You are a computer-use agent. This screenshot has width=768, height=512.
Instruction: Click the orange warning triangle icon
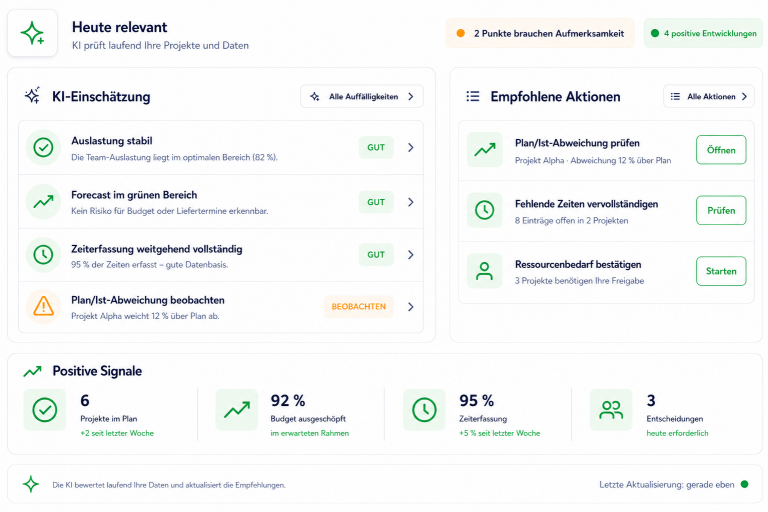(x=43, y=307)
